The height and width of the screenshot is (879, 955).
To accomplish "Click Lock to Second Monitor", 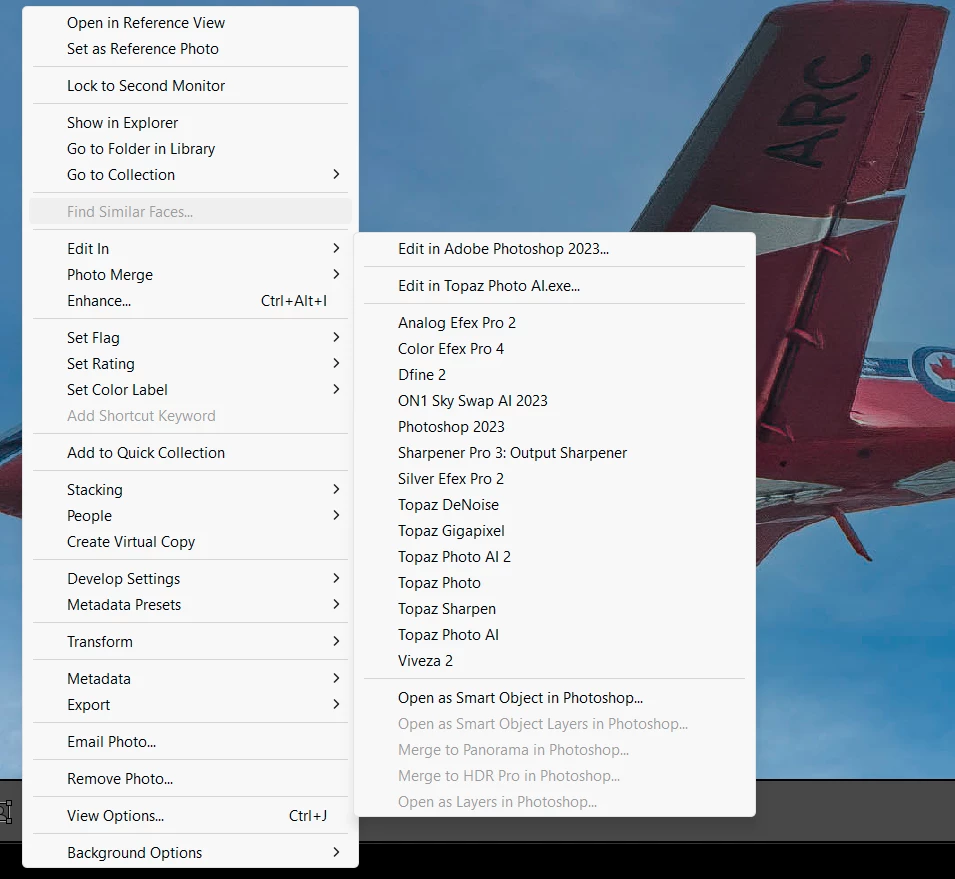I will [190, 86].
